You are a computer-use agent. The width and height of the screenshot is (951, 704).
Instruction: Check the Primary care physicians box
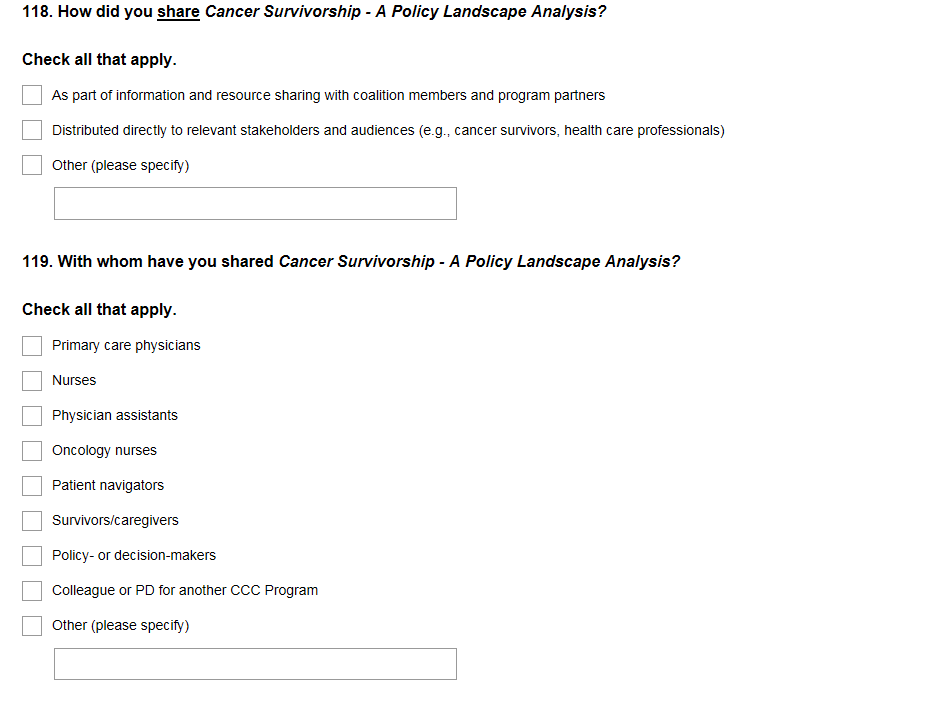32,346
